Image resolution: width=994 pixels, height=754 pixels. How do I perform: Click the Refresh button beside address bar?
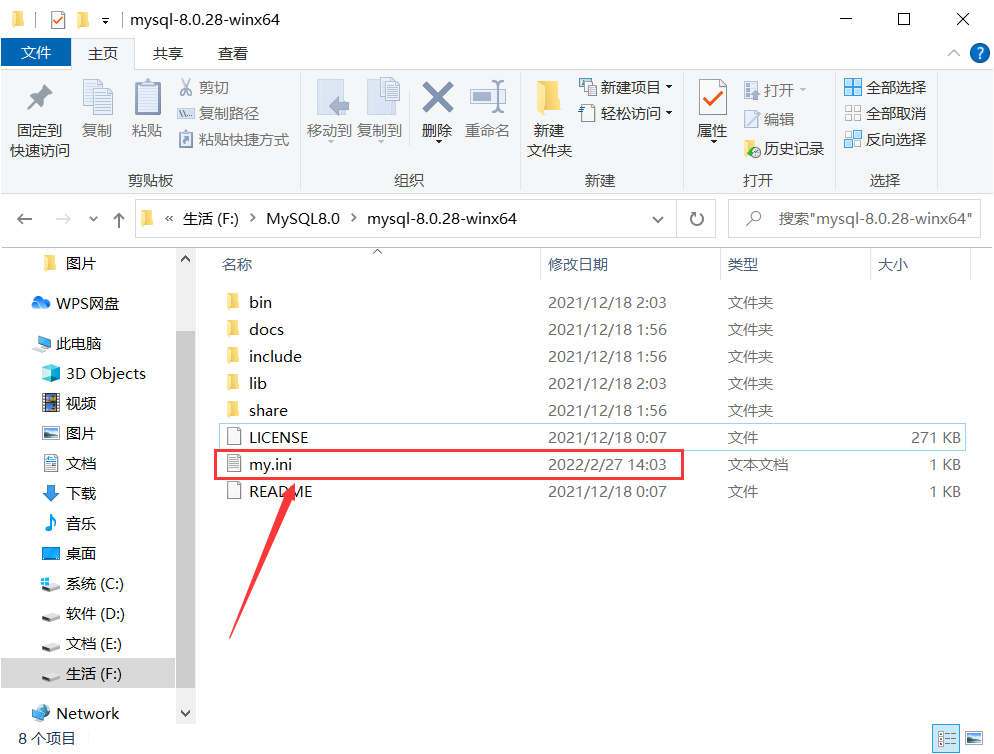tap(697, 219)
